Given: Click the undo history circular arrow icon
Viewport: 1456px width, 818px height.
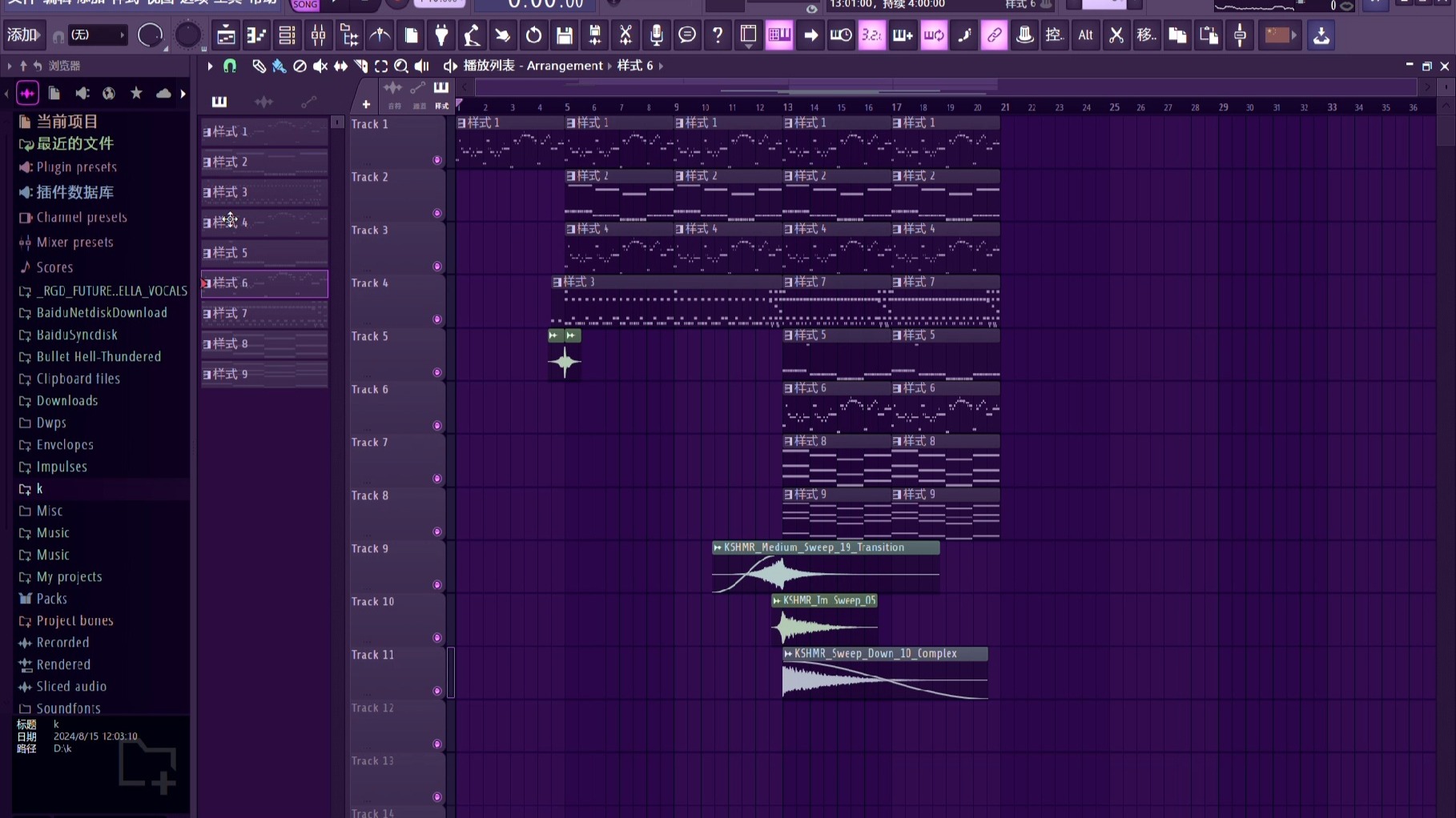Looking at the screenshot, I should click(533, 35).
